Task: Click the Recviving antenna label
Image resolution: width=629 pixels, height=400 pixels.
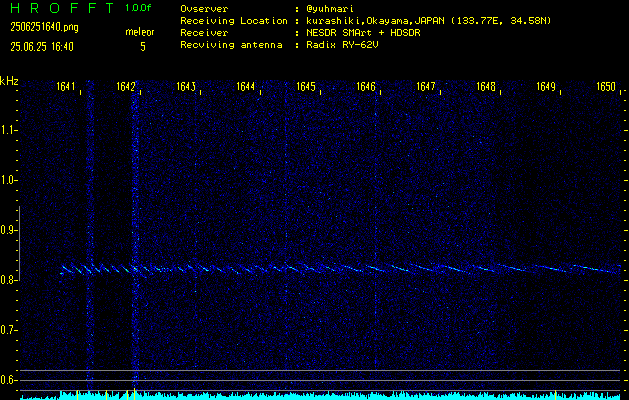Action: click(x=231, y=45)
